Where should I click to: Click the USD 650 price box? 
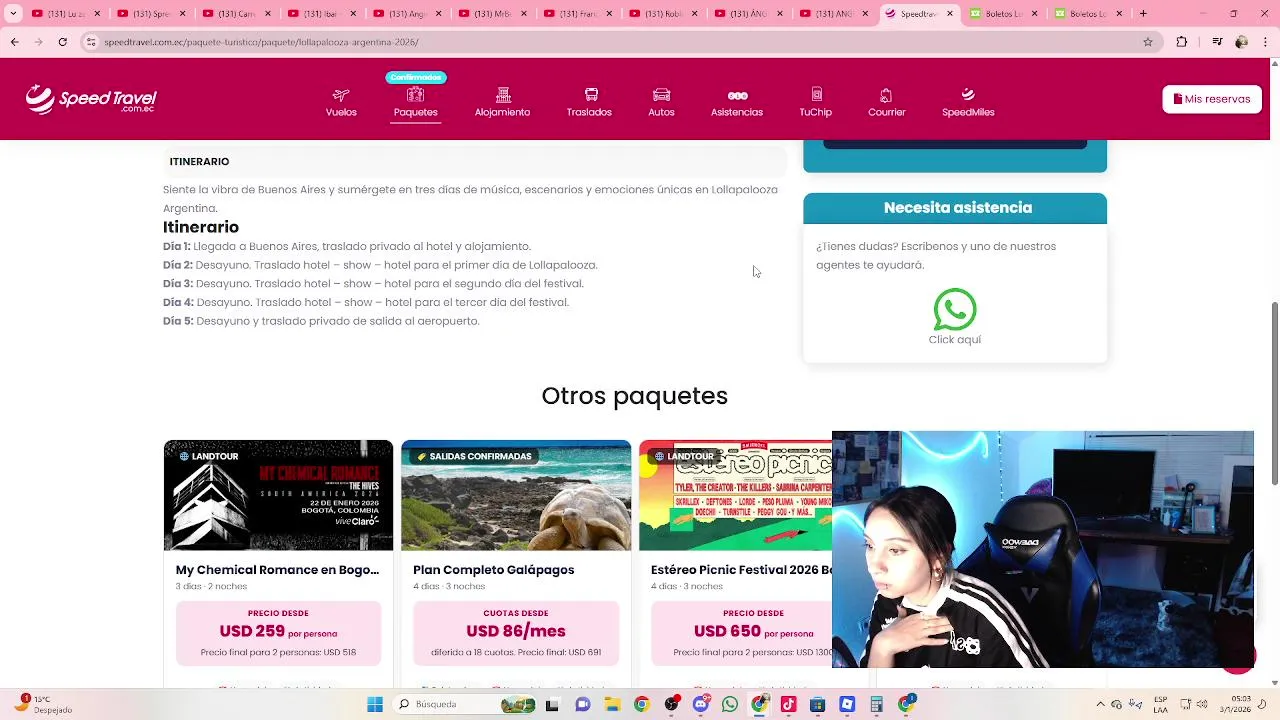click(741, 633)
